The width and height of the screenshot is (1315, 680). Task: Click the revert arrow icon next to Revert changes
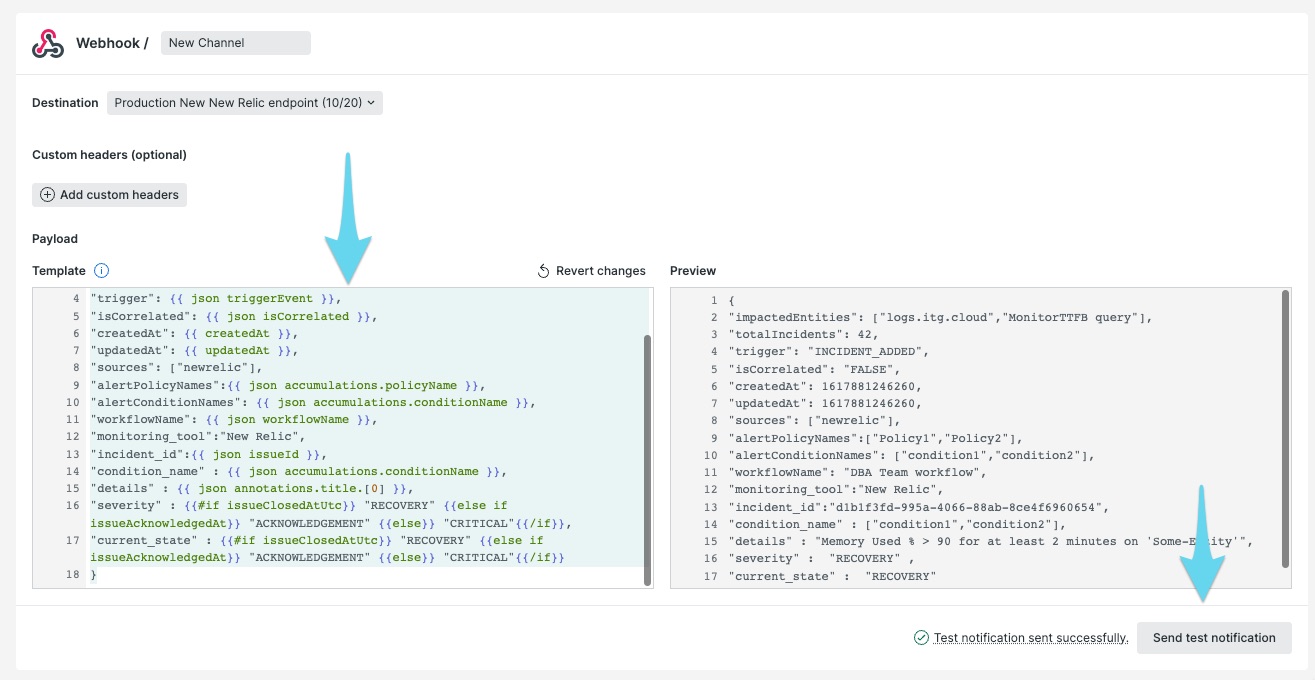pyautogui.click(x=541, y=270)
